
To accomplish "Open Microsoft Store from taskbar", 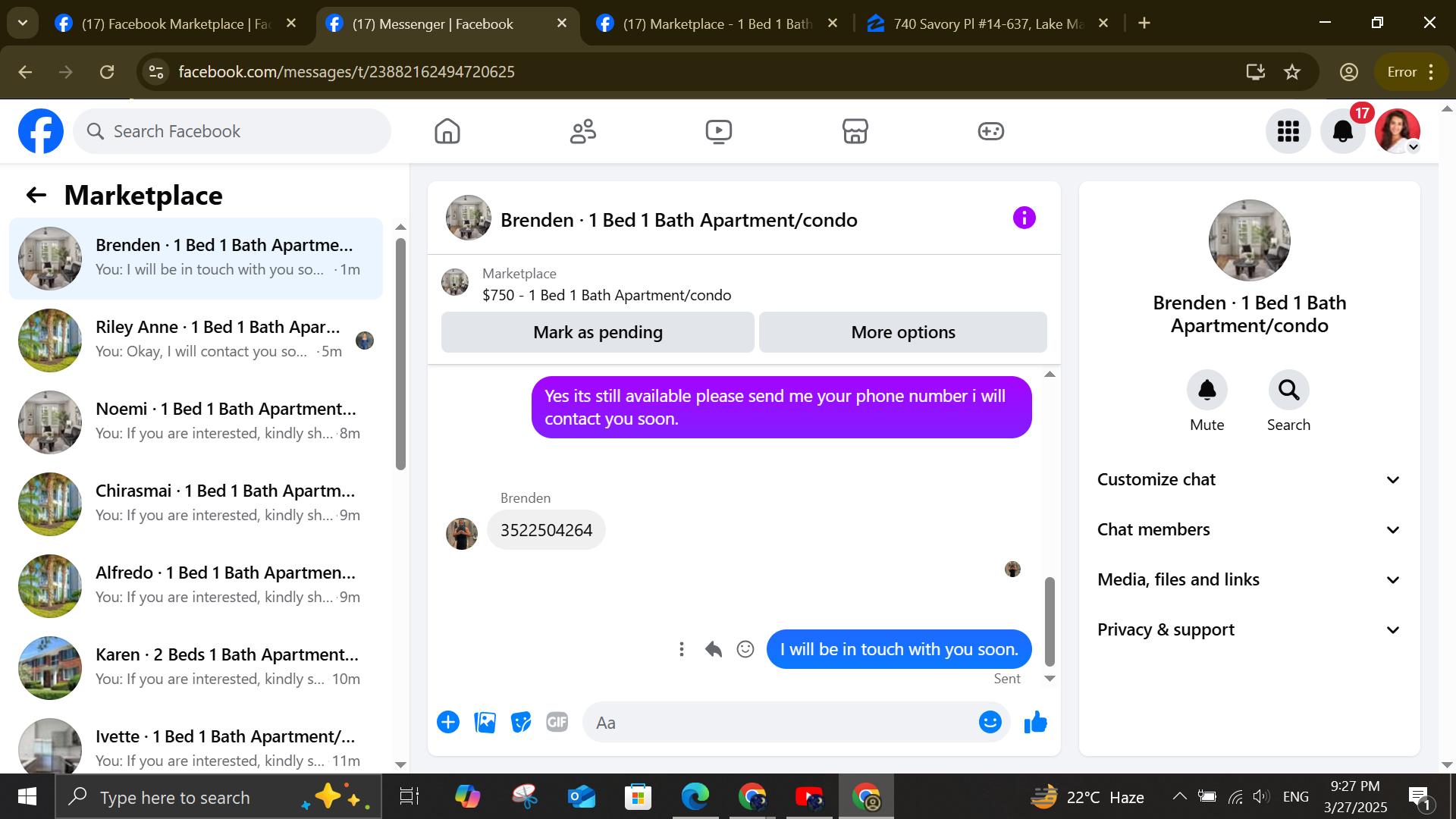I will click(638, 797).
